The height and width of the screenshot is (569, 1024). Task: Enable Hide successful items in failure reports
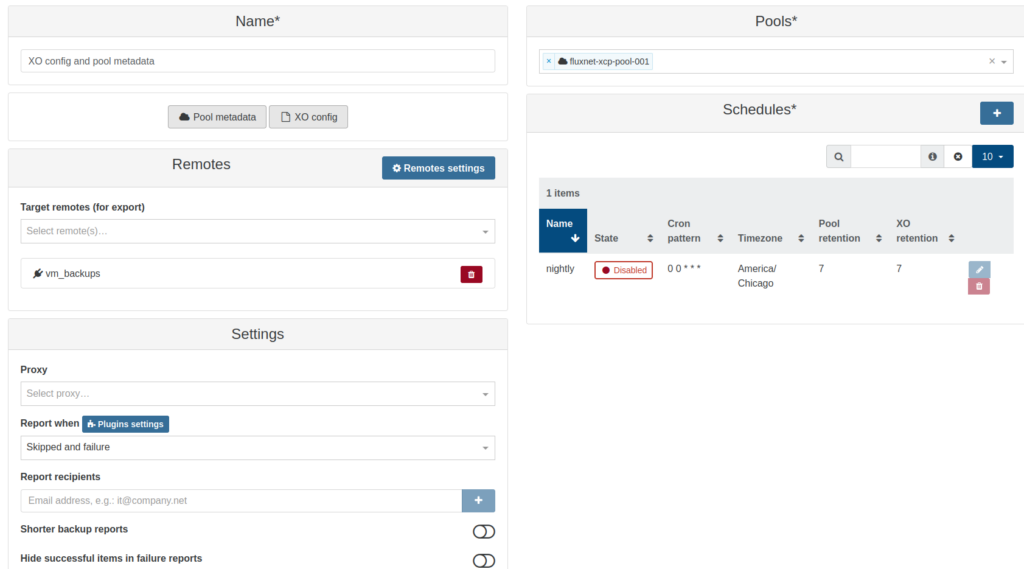pos(483,560)
